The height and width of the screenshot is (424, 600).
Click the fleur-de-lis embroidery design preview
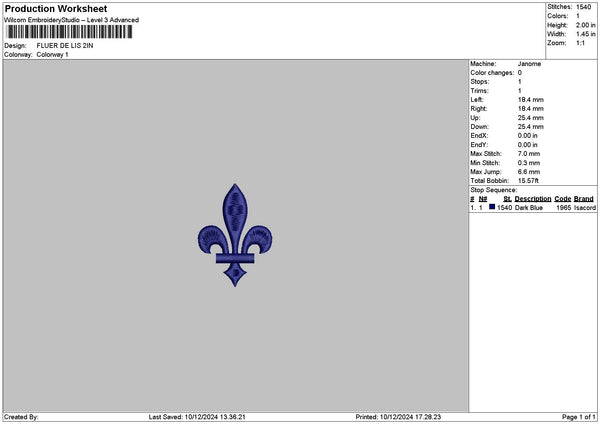[x=235, y=235]
